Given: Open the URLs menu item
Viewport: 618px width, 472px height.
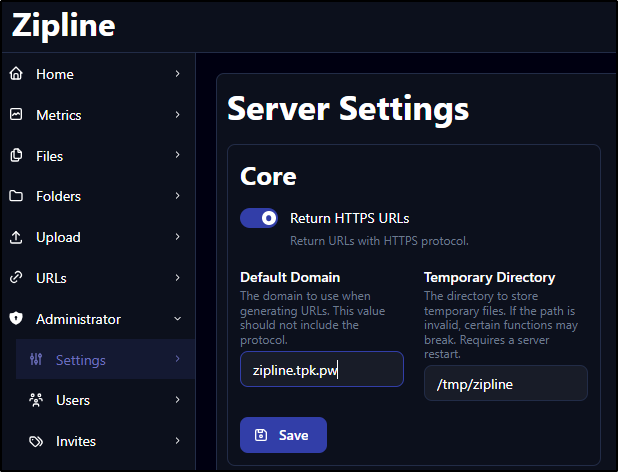Looking at the screenshot, I should pyautogui.click(x=98, y=278).
